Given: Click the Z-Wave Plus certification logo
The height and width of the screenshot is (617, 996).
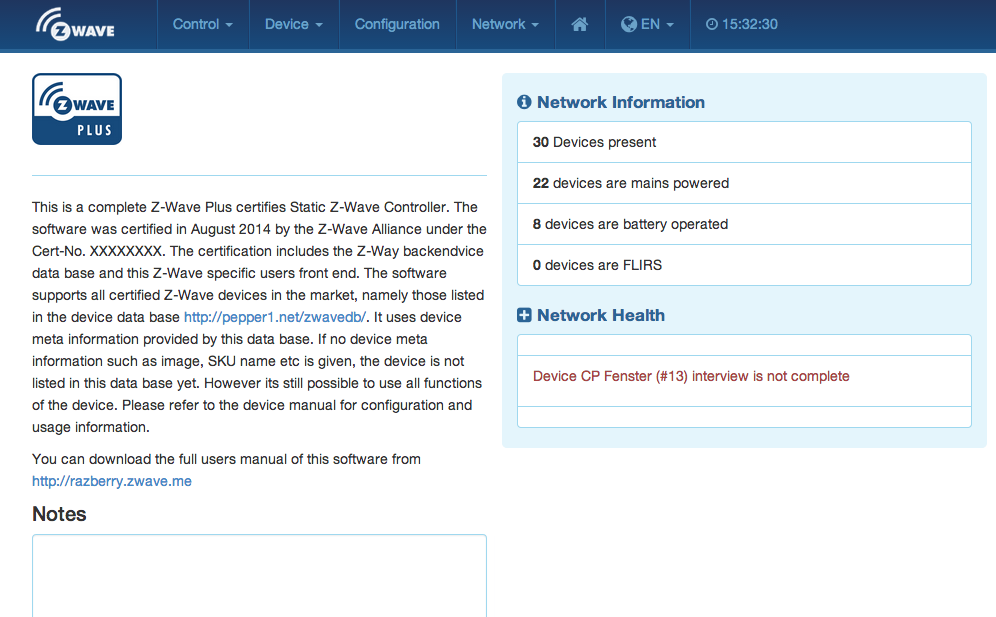Looking at the screenshot, I should pos(77,109).
